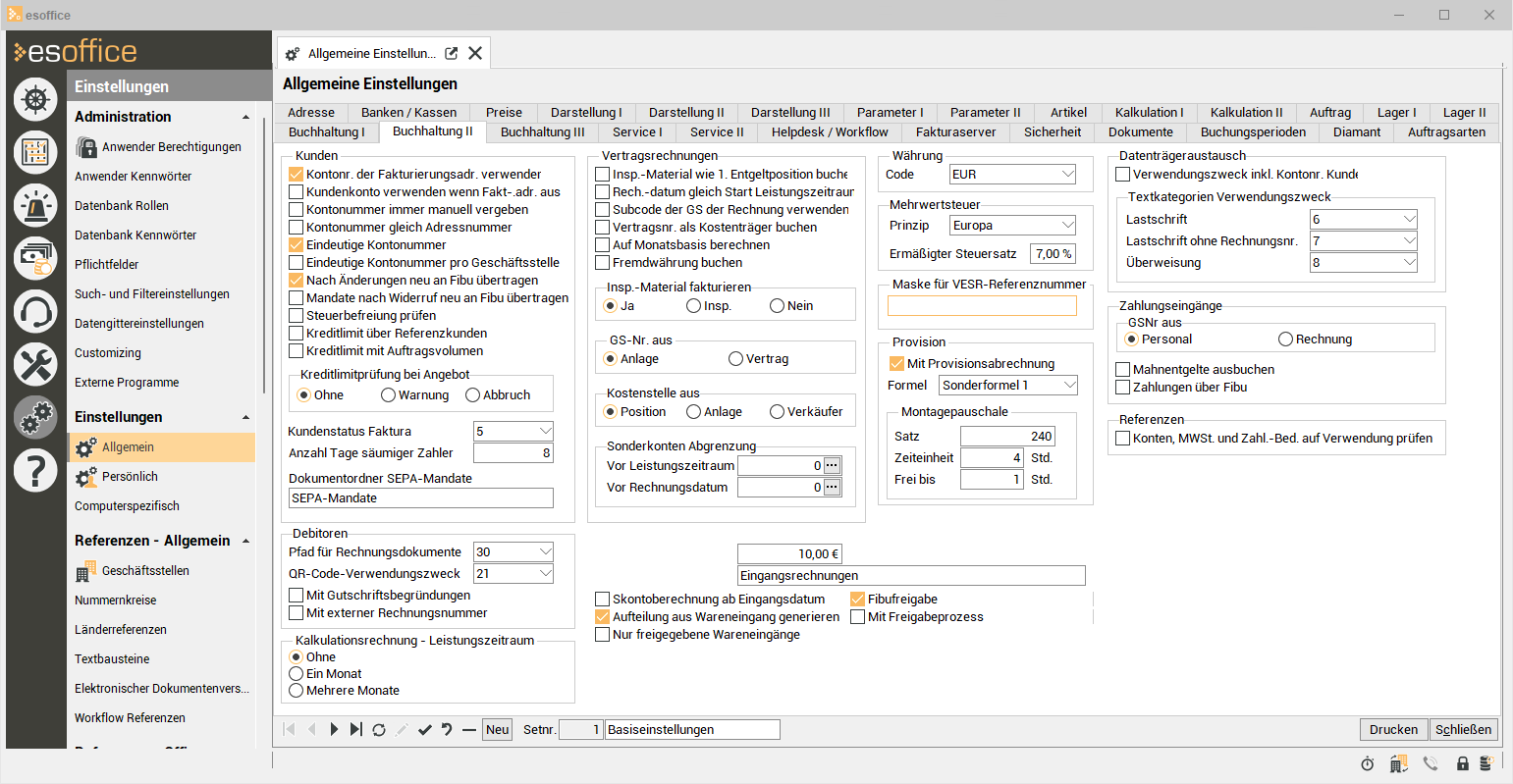Click the padlock icon in the status bar
1513x784 pixels.
[x=1463, y=764]
